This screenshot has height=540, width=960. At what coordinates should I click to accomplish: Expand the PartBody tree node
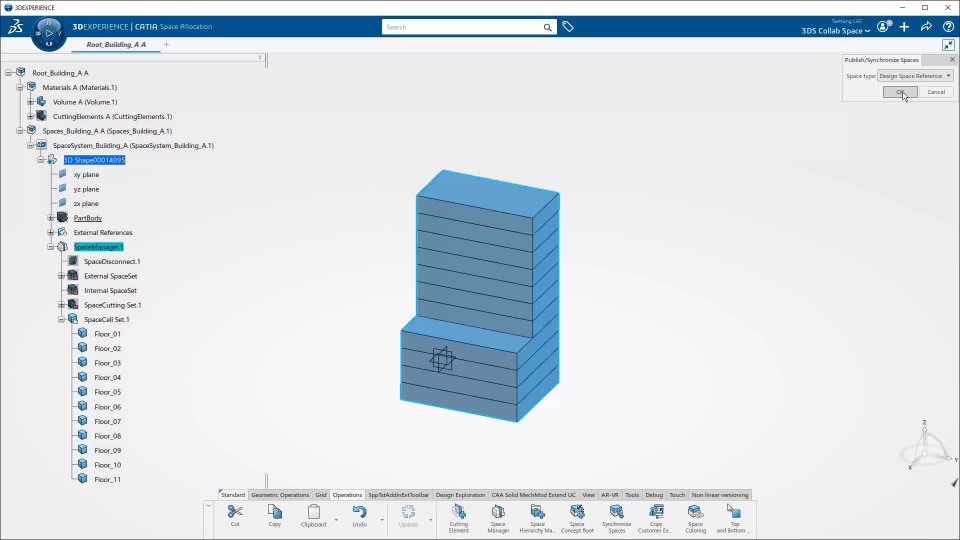point(51,218)
